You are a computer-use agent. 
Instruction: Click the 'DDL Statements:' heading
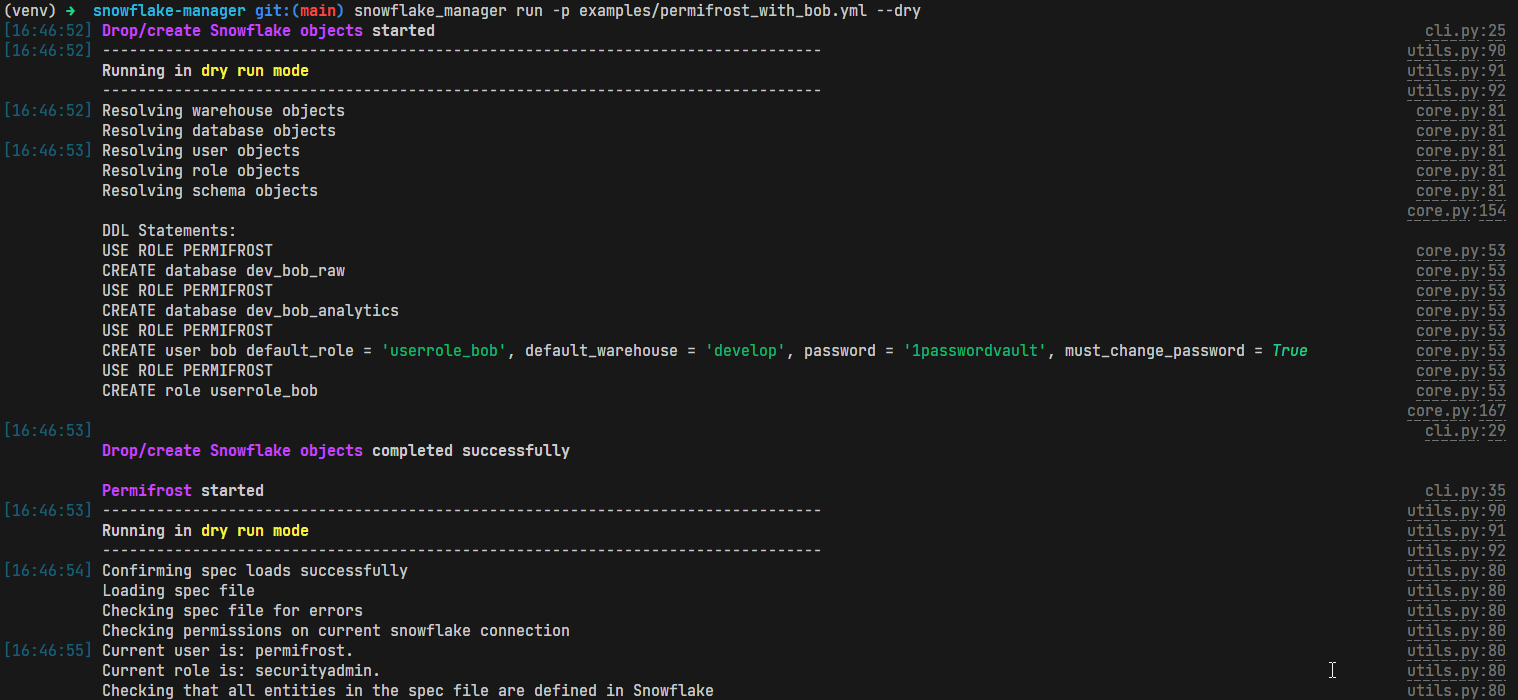169,231
